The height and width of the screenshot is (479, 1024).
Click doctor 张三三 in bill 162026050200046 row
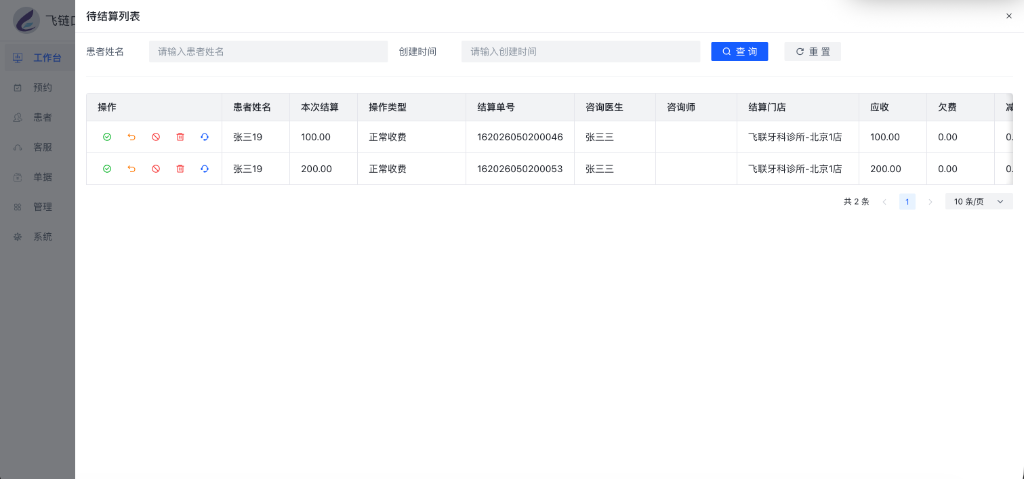pos(600,137)
